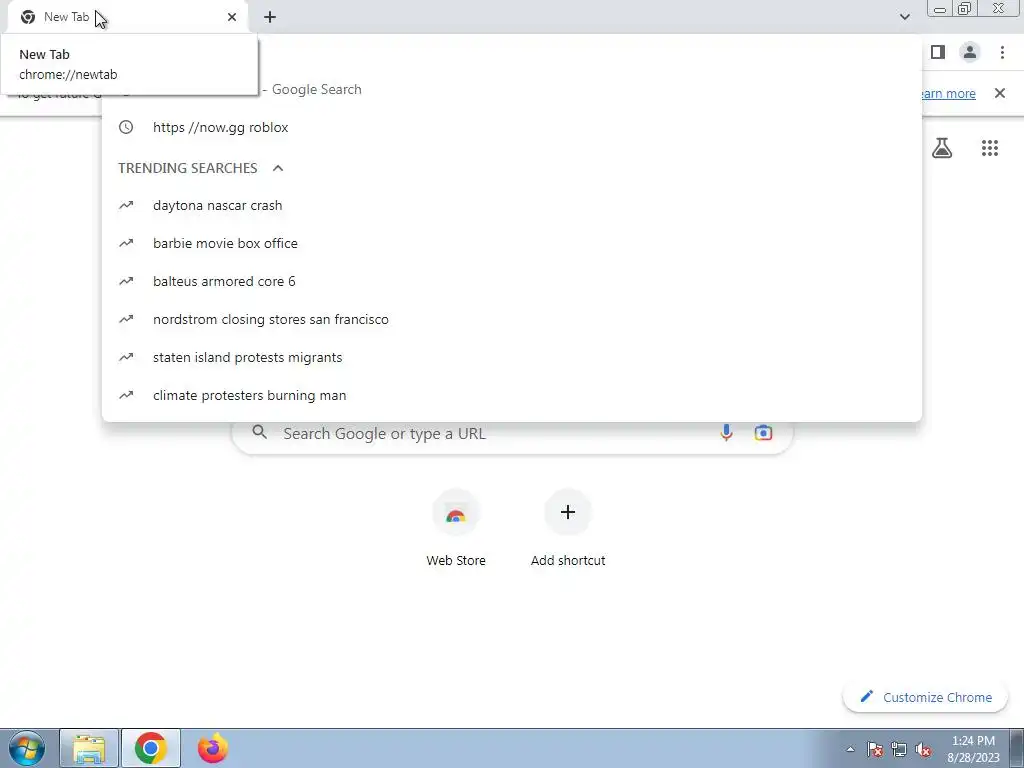Click trending arrow icon beside nordstrom closing stores
Image resolution: width=1024 pixels, height=768 pixels.
(x=126, y=319)
